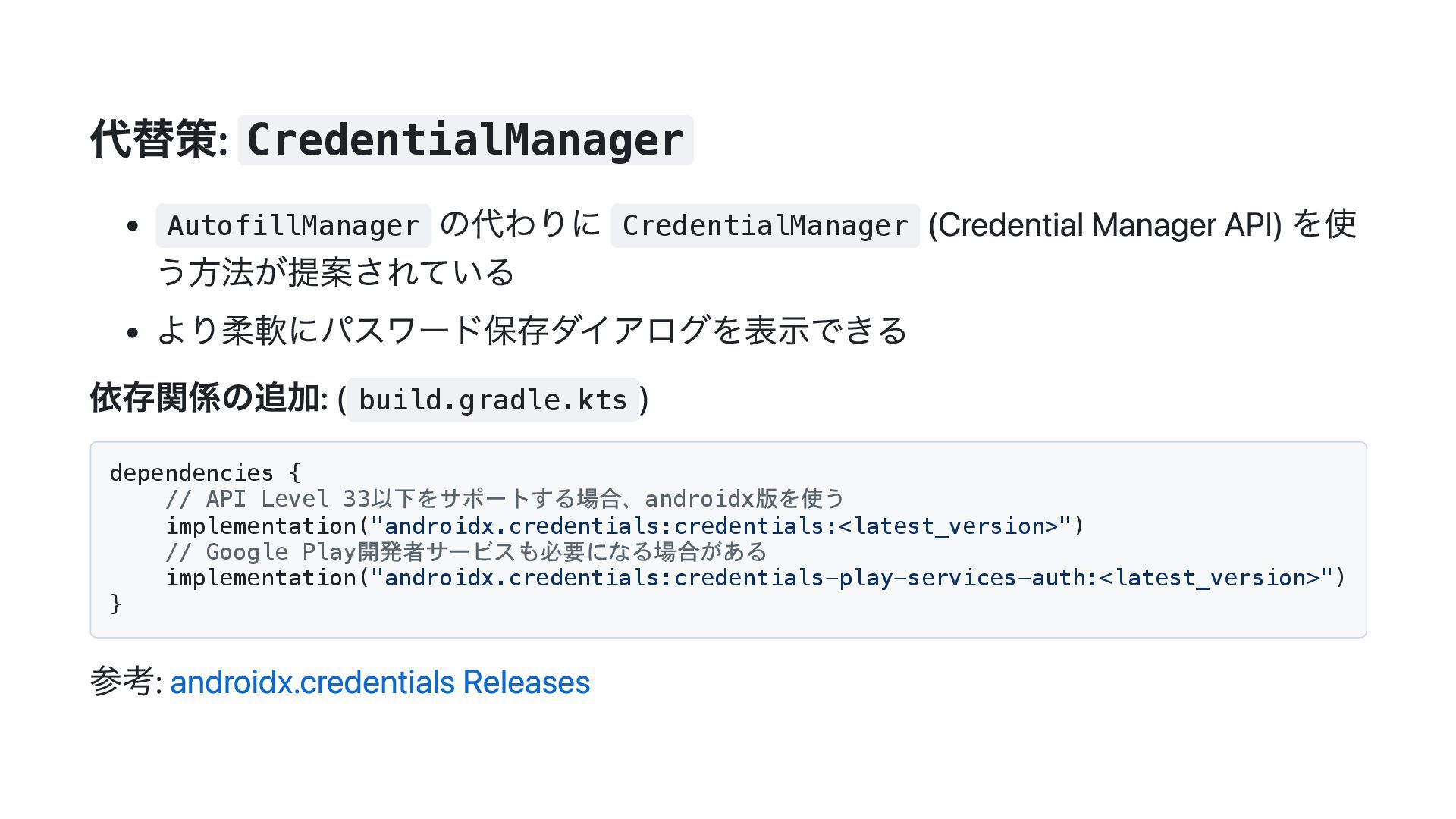Viewport: 1456px width, 819px height.
Task: Click the API Level 33 comment line
Action: 504,499
